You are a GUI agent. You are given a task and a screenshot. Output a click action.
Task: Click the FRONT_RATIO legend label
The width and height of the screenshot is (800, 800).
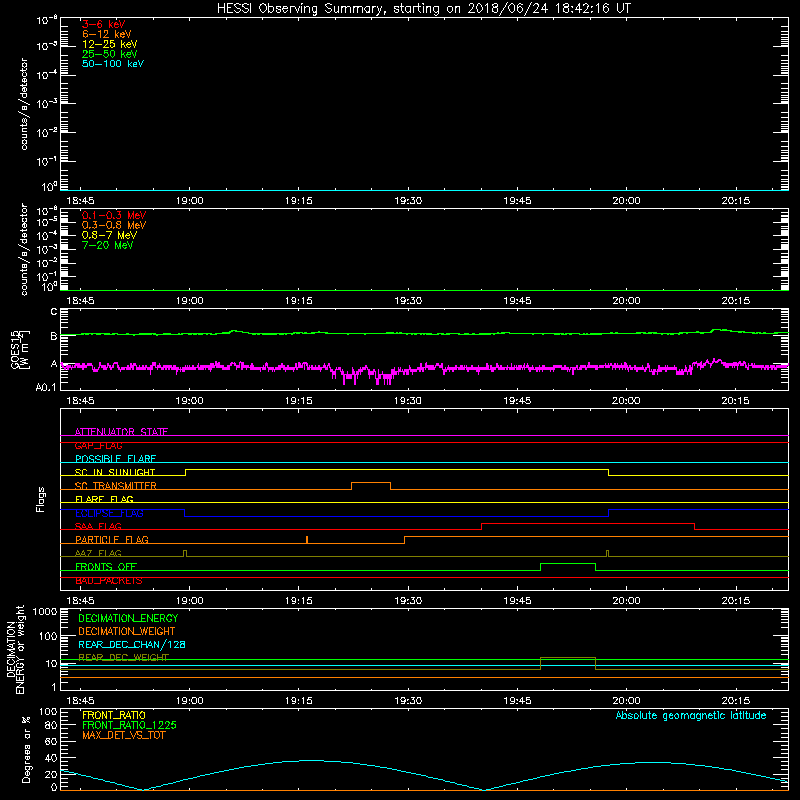114,715
